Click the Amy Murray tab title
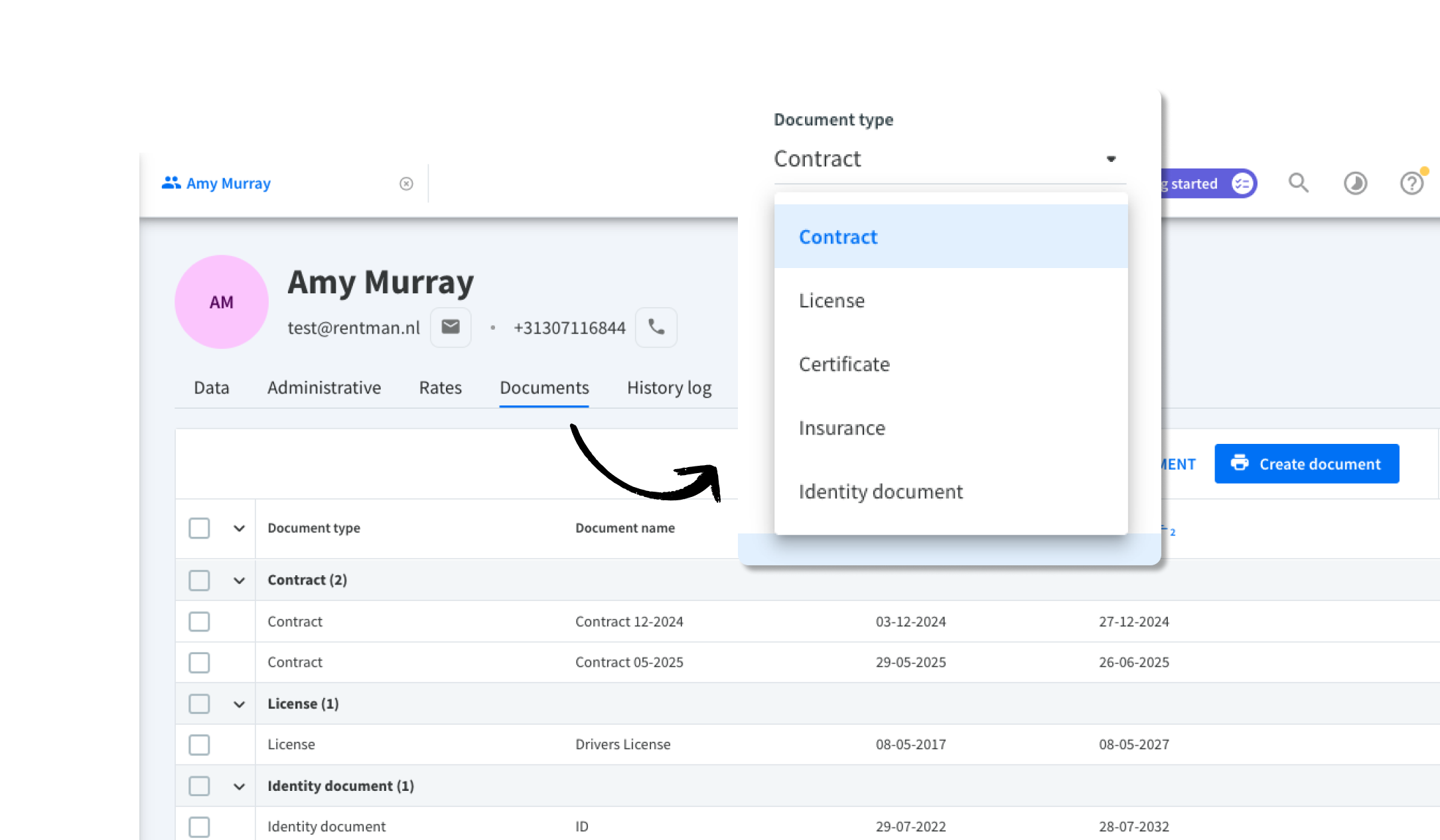This screenshot has width=1440, height=840. pyautogui.click(x=228, y=183)
